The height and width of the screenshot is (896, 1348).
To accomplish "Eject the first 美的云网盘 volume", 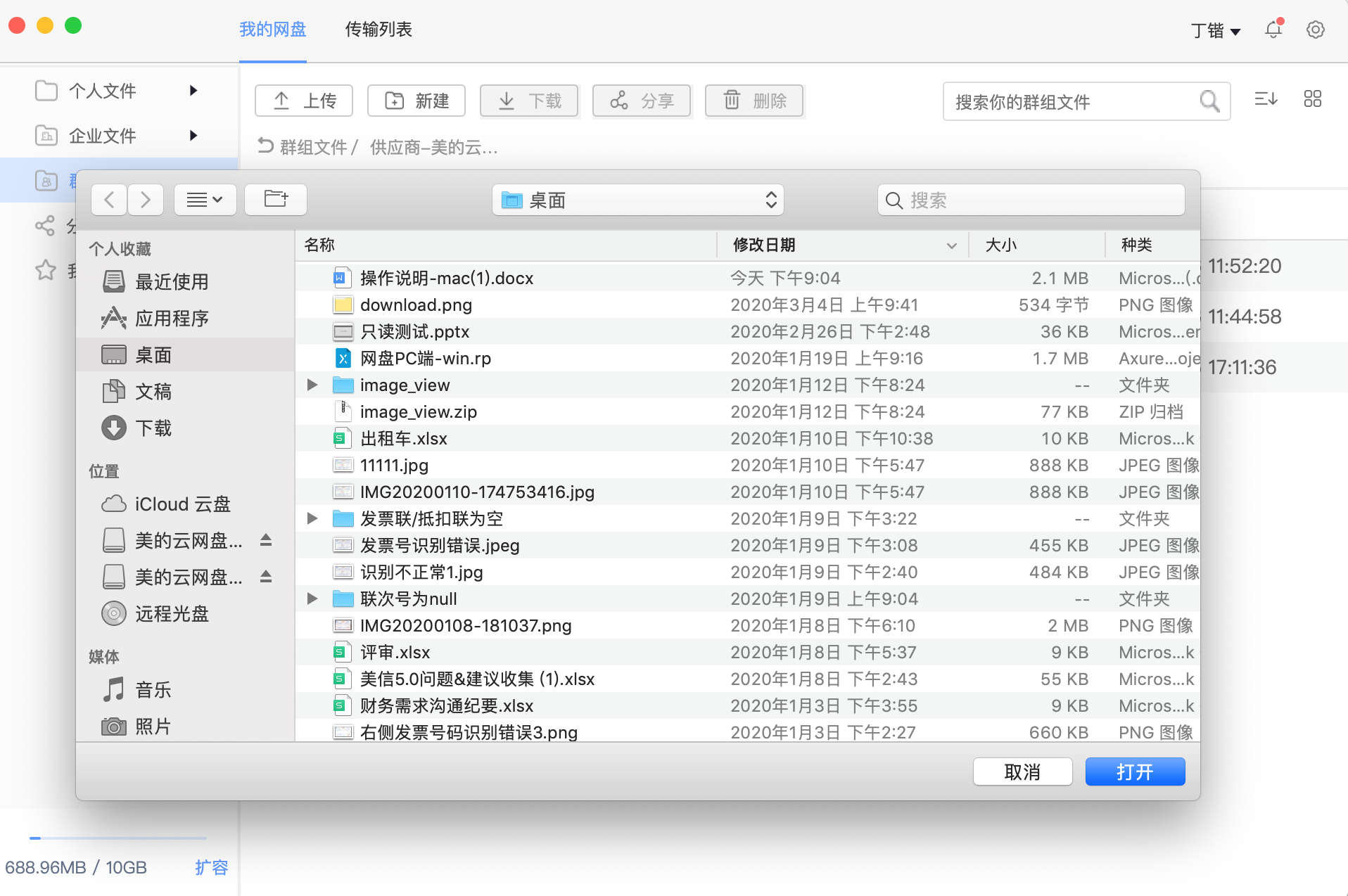I will tap(266, 540).
